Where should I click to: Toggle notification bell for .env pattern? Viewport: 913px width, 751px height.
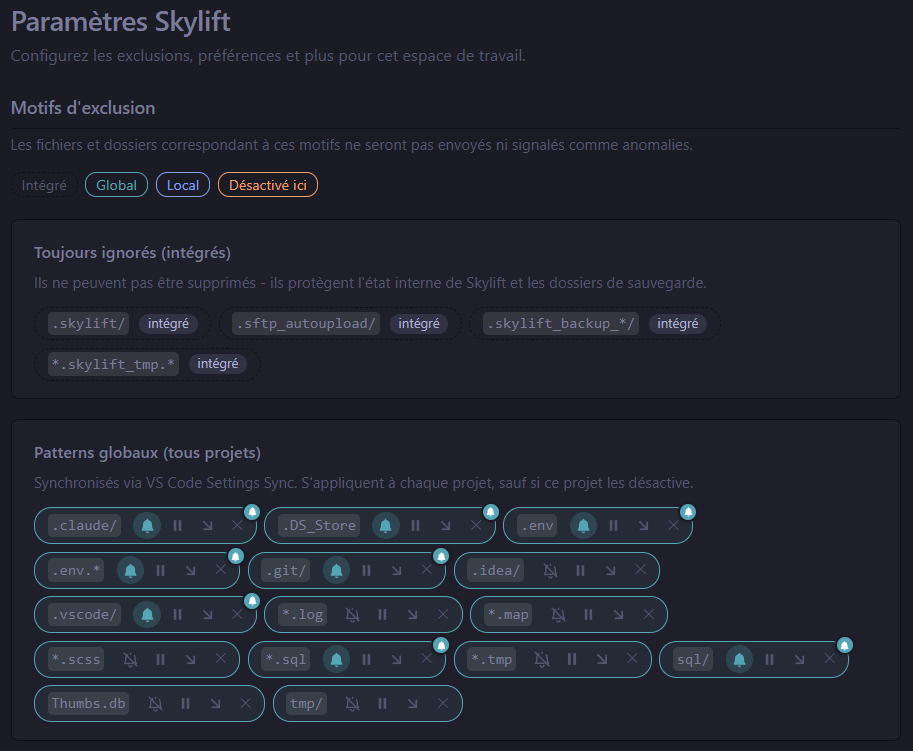tap(583, 526)
